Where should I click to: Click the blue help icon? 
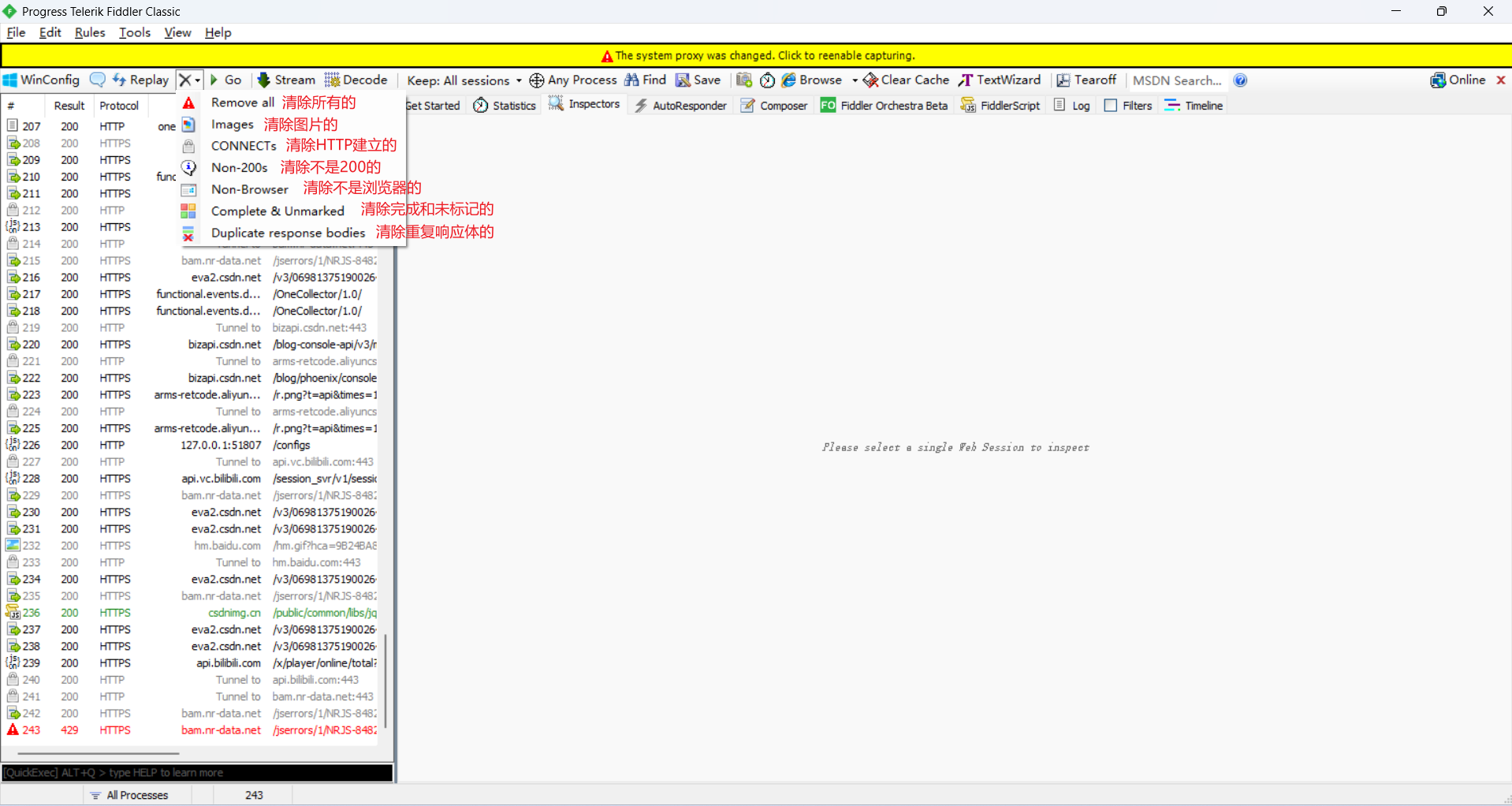tap(1240, 80)
